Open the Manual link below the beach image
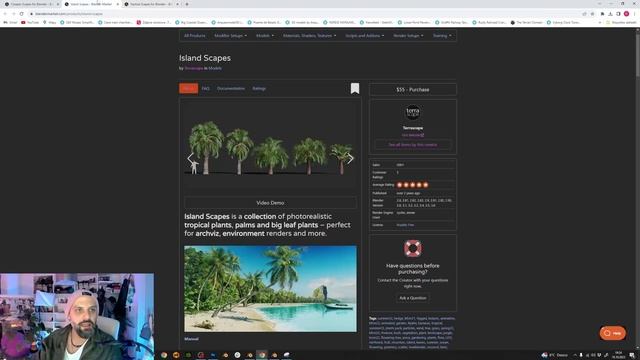 click(191, 339)
